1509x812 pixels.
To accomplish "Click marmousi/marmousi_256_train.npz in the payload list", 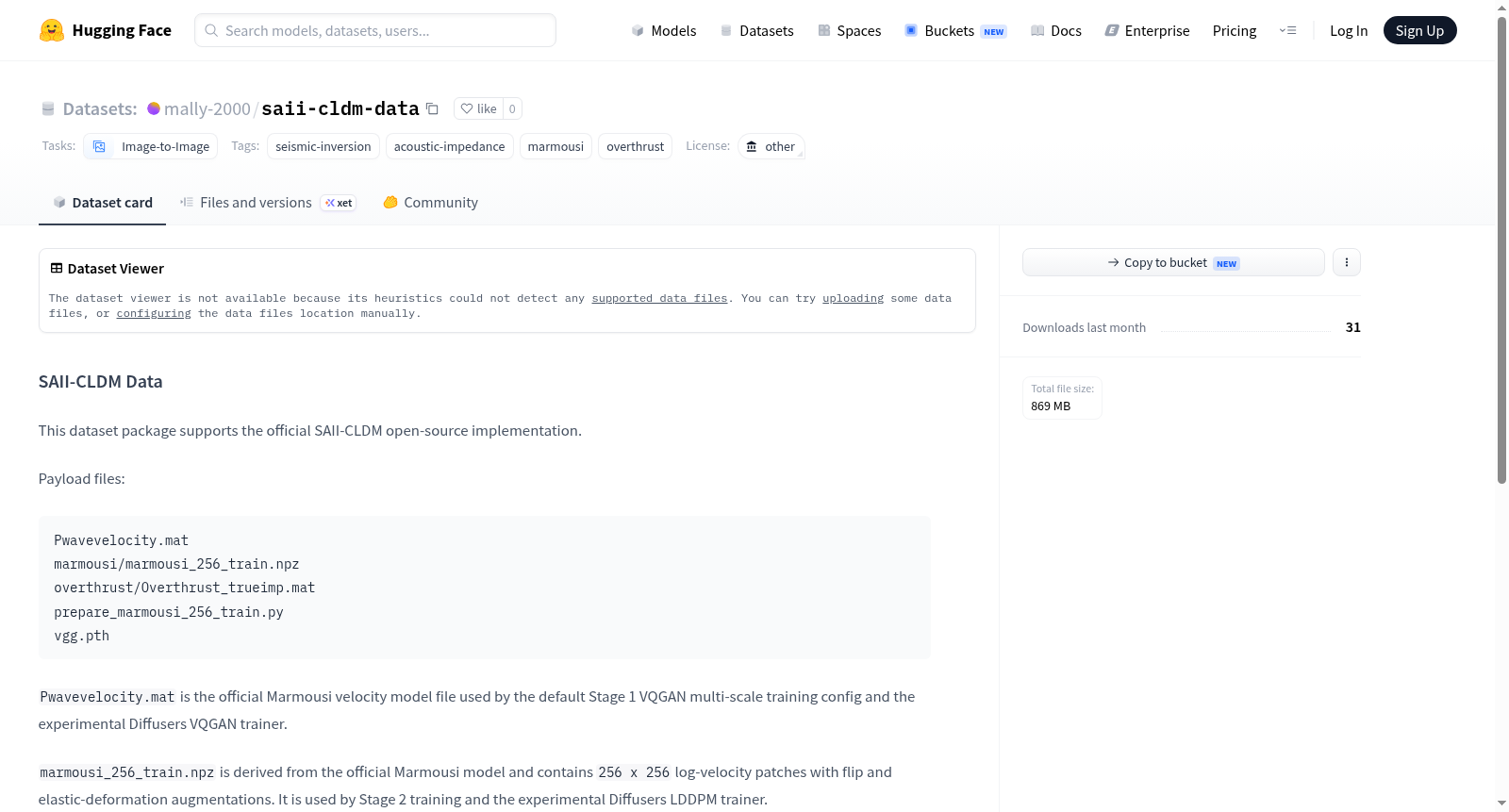I will pyautogui.click(x=176, y=564).
